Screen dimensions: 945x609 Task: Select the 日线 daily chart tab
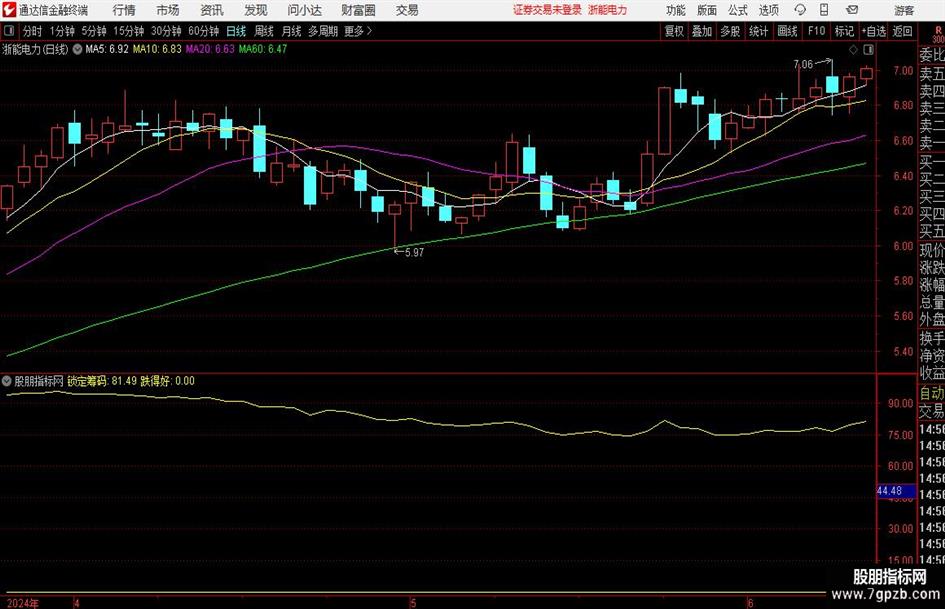(x=236, y=31)
